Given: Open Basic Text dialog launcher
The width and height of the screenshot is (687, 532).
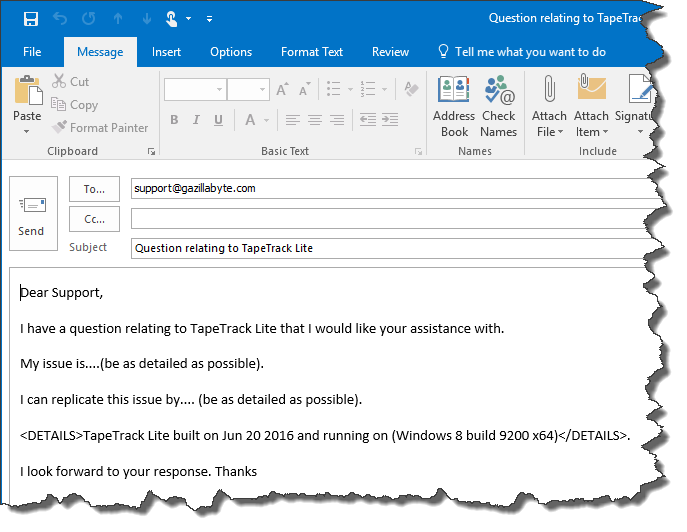Looking at the screenshot, I should (418, 152).
